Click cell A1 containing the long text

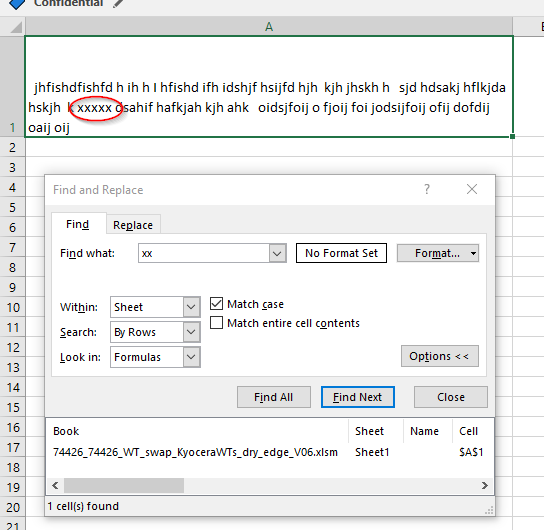[x=269, y=87]
